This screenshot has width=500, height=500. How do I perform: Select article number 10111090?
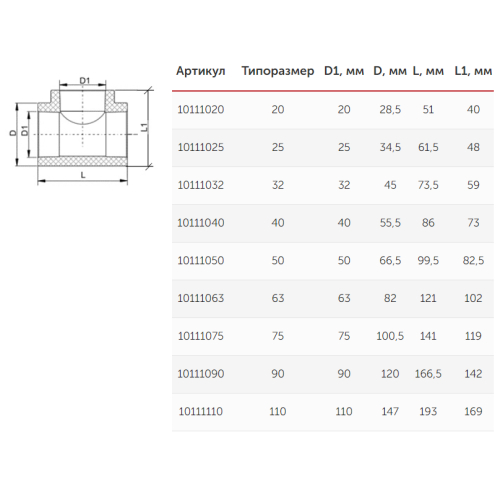(201, 374)
